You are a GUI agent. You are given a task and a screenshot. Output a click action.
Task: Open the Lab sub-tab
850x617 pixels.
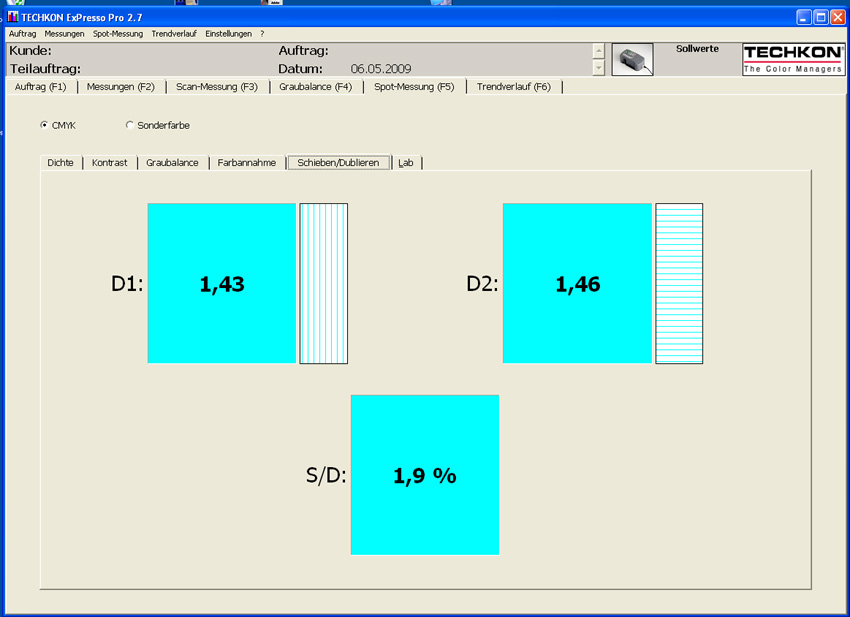(x=405, y=163)
